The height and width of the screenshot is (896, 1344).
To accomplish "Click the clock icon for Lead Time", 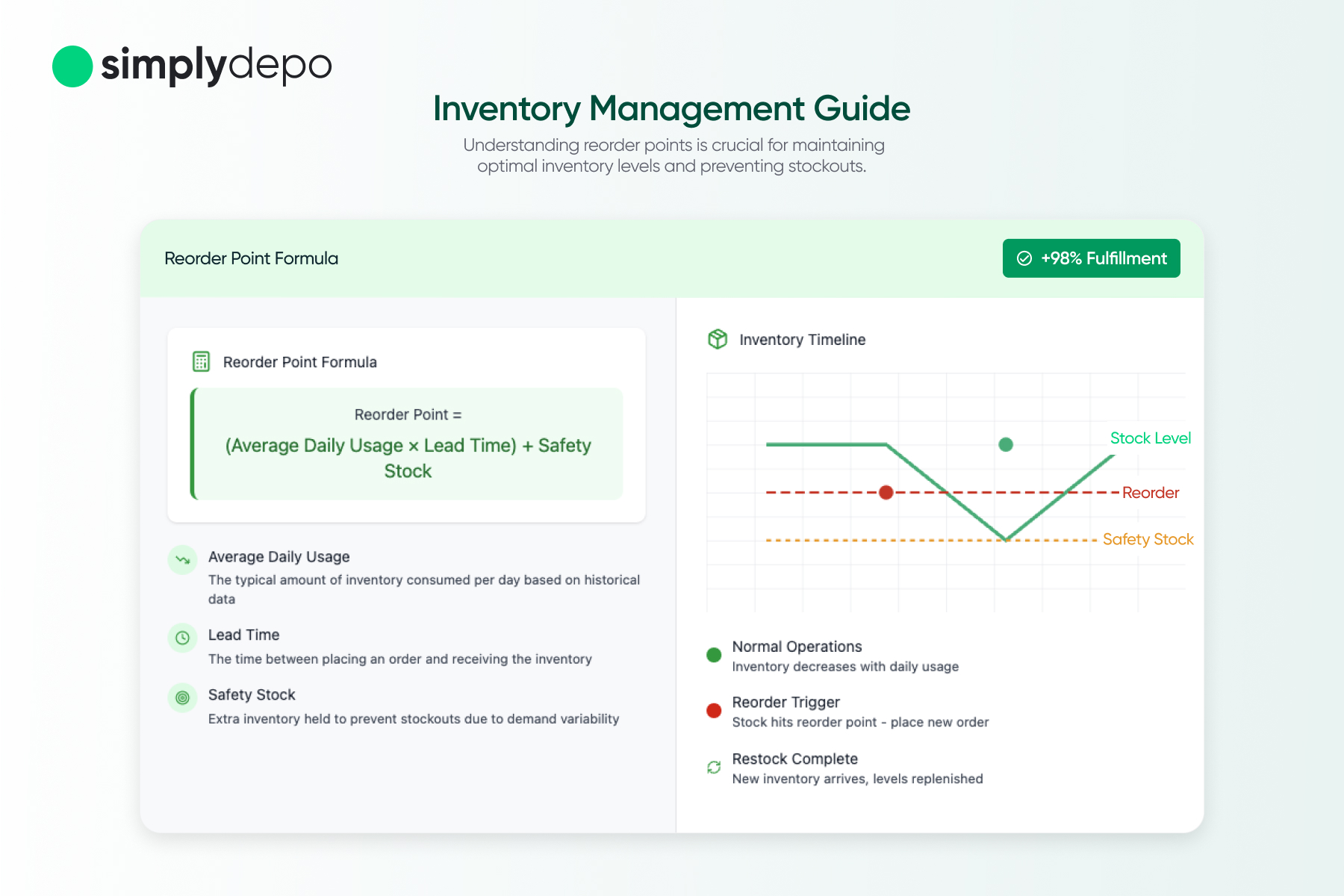I will [182, 638].
